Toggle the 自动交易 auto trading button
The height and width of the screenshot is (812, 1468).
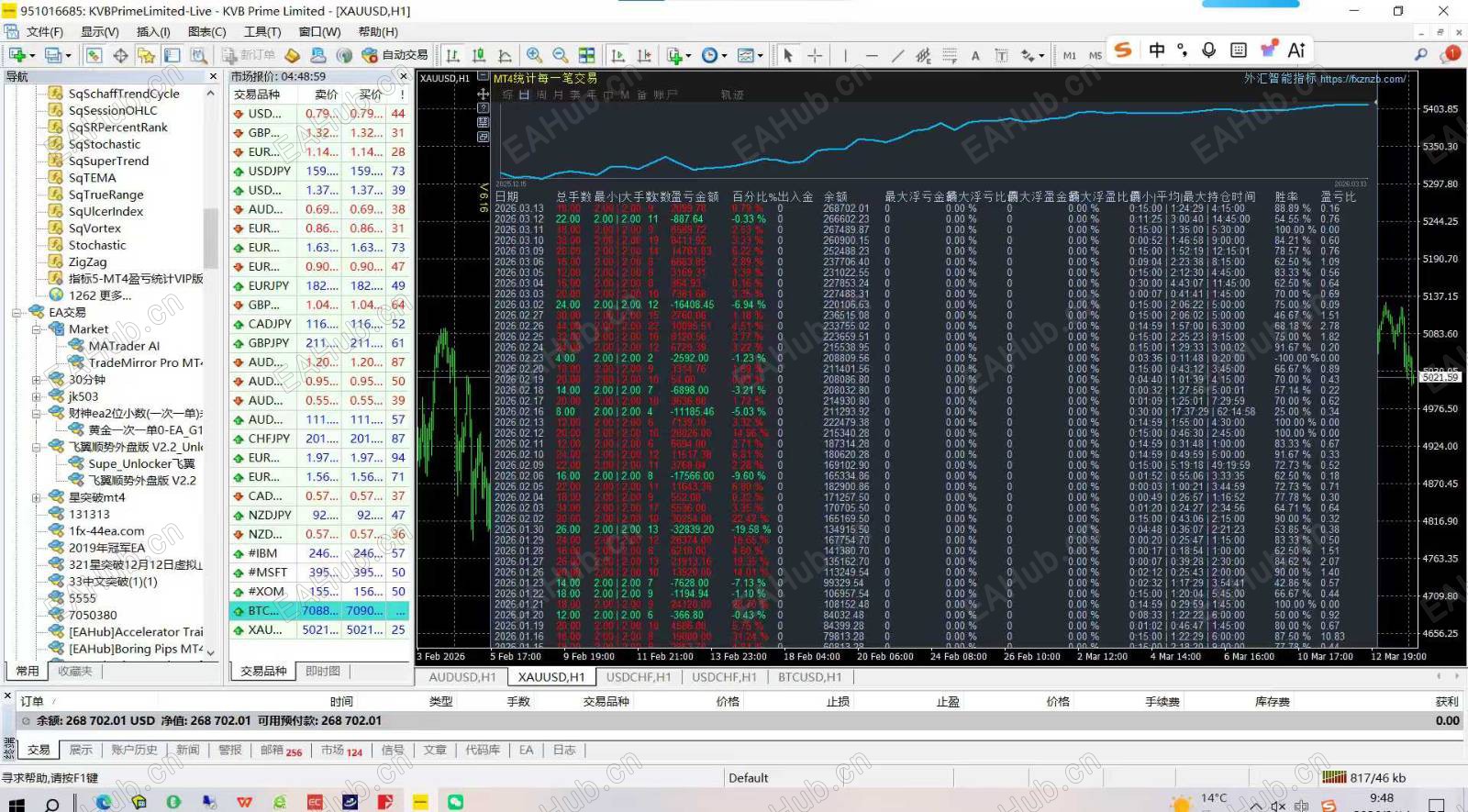click(395, 55)
